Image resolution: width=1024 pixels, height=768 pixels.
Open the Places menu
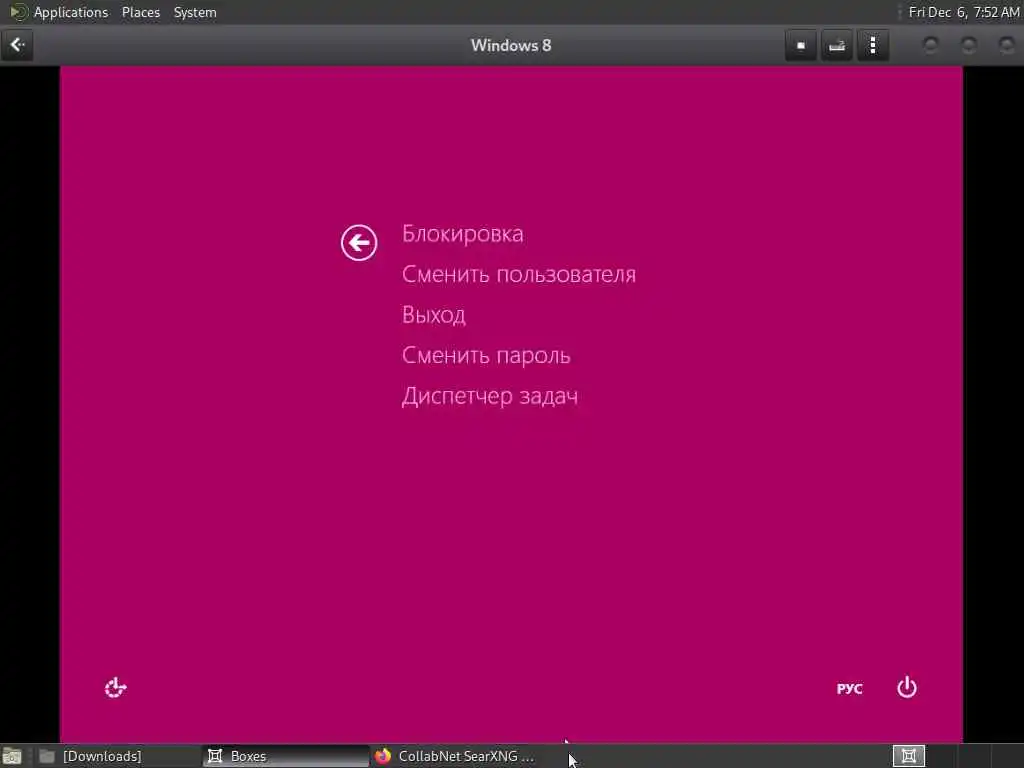[x=140, y=12]
